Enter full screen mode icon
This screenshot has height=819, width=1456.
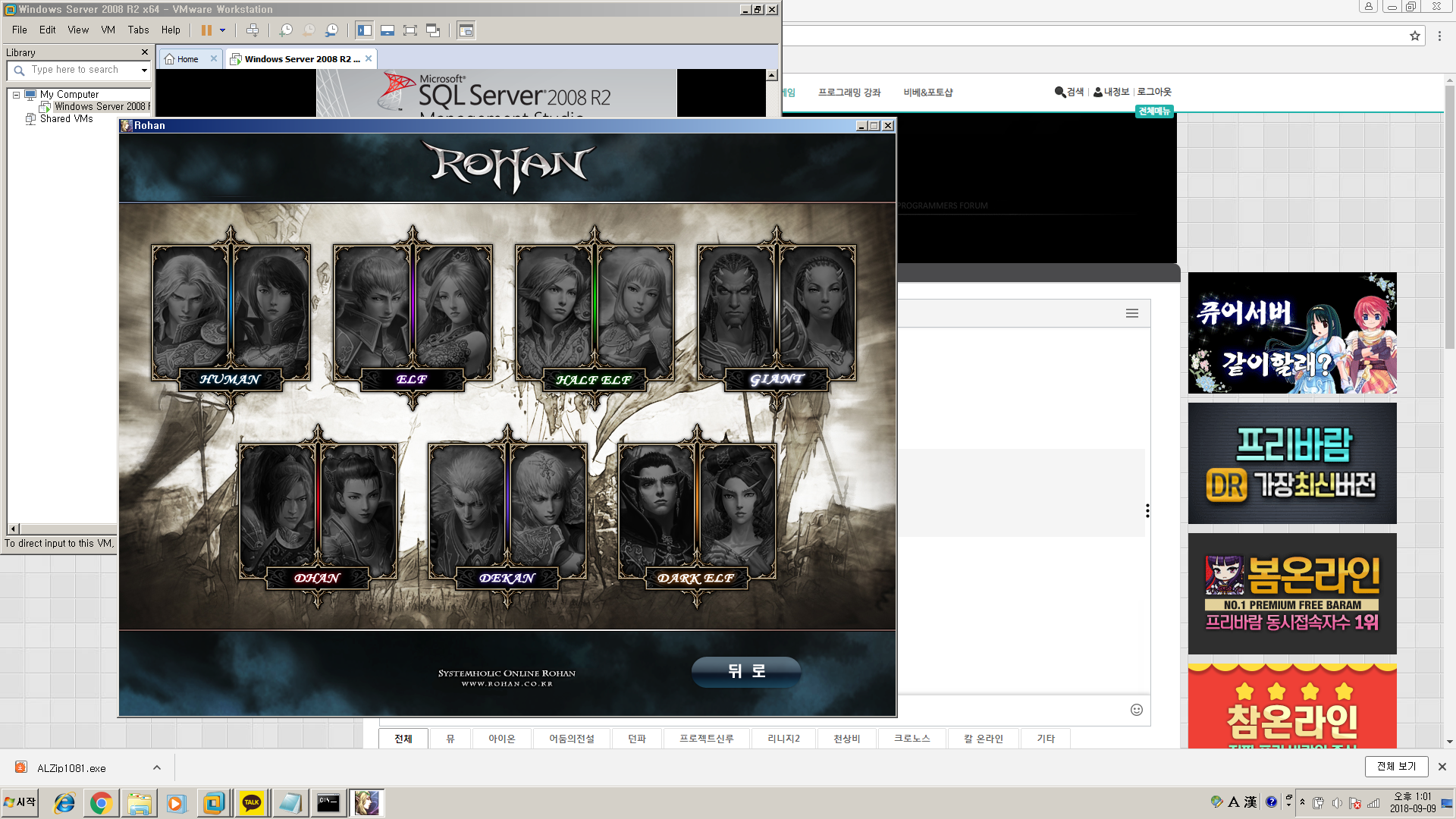[x=410, y=30]
